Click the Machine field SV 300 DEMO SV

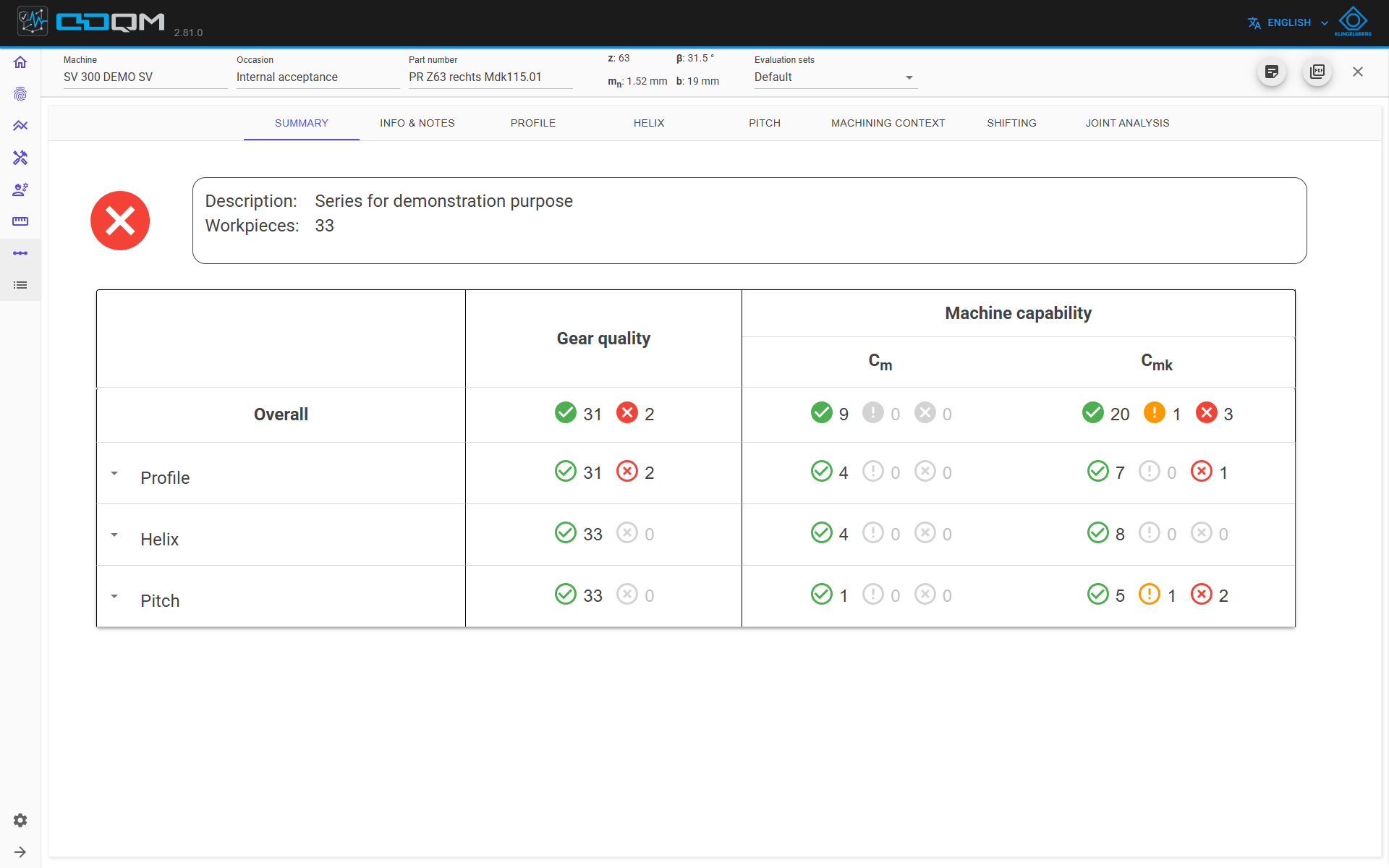[x=145, y=77]
